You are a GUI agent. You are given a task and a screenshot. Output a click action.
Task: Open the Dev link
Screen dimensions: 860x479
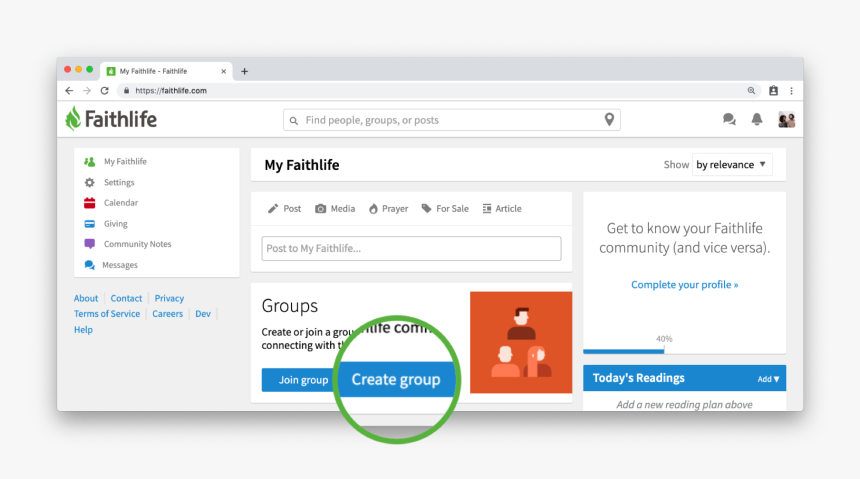point(203,313)
